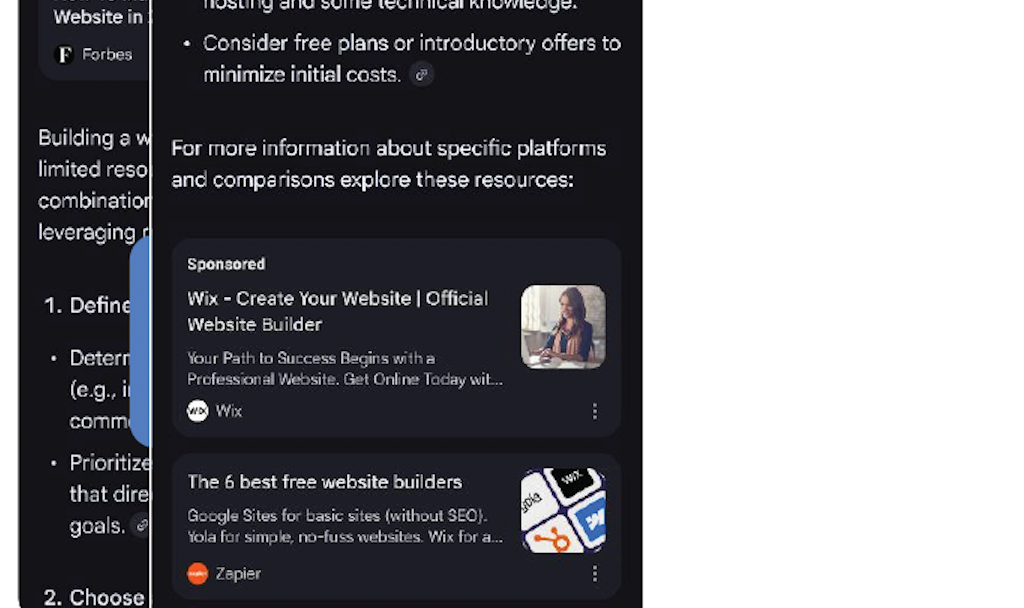Click the Wix logo icon
1024x608 pixels.
[x=197, y=411]
